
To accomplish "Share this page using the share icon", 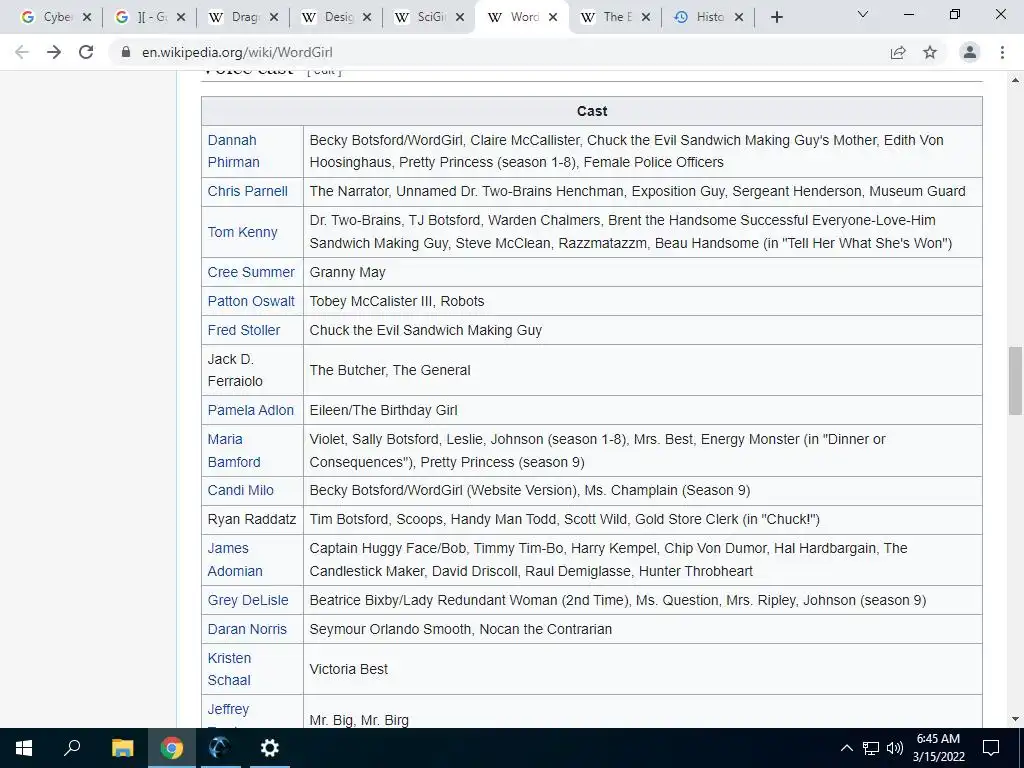I will [898, 52].
